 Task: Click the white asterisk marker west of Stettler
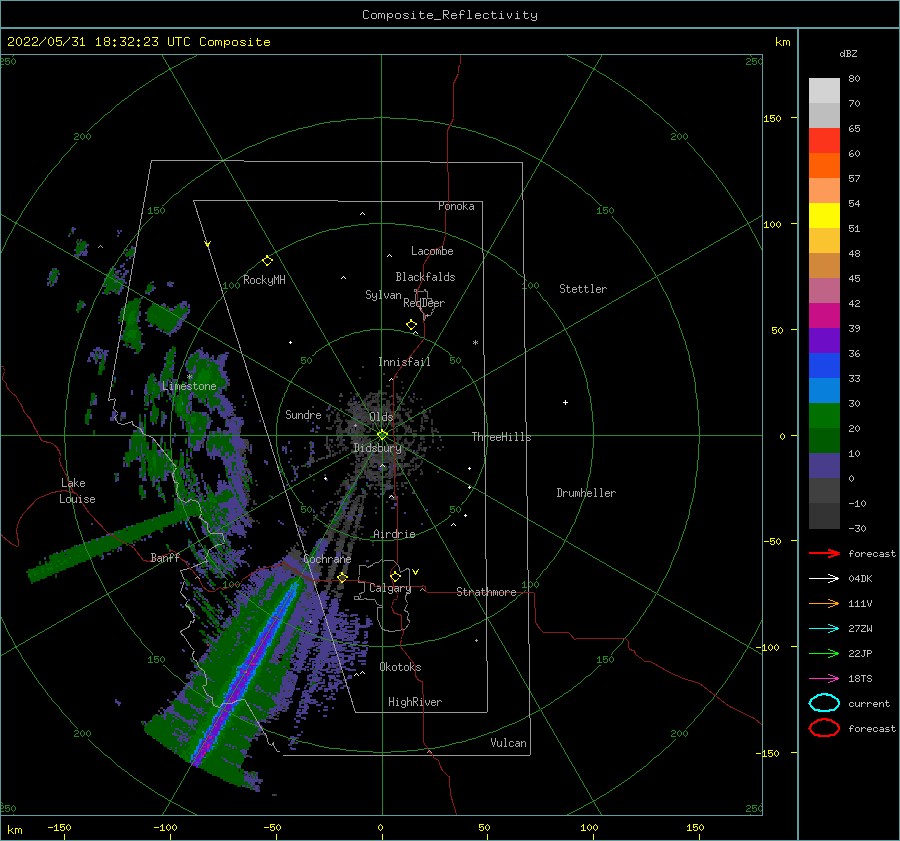(475, 343)
